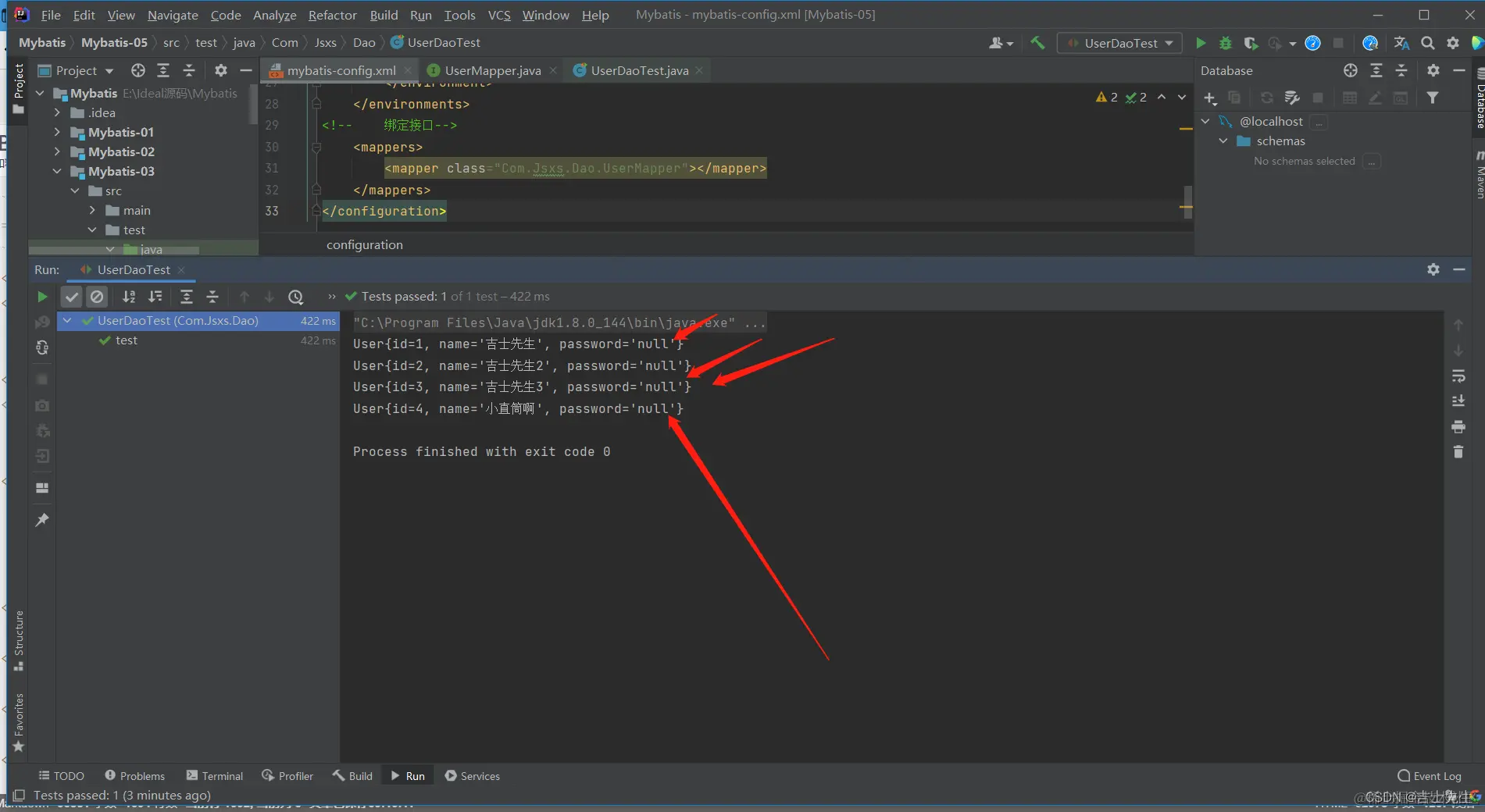Open the Problems tool window
This screenshot has width=1485, height=812.
click(x=135, y=775)
